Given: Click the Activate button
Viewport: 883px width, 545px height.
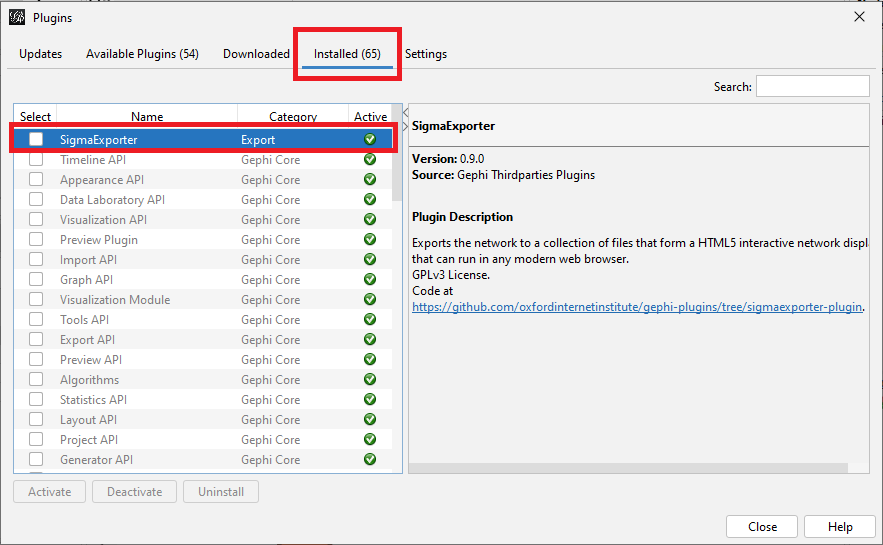Looking at the screenshot, I should 50,492.
